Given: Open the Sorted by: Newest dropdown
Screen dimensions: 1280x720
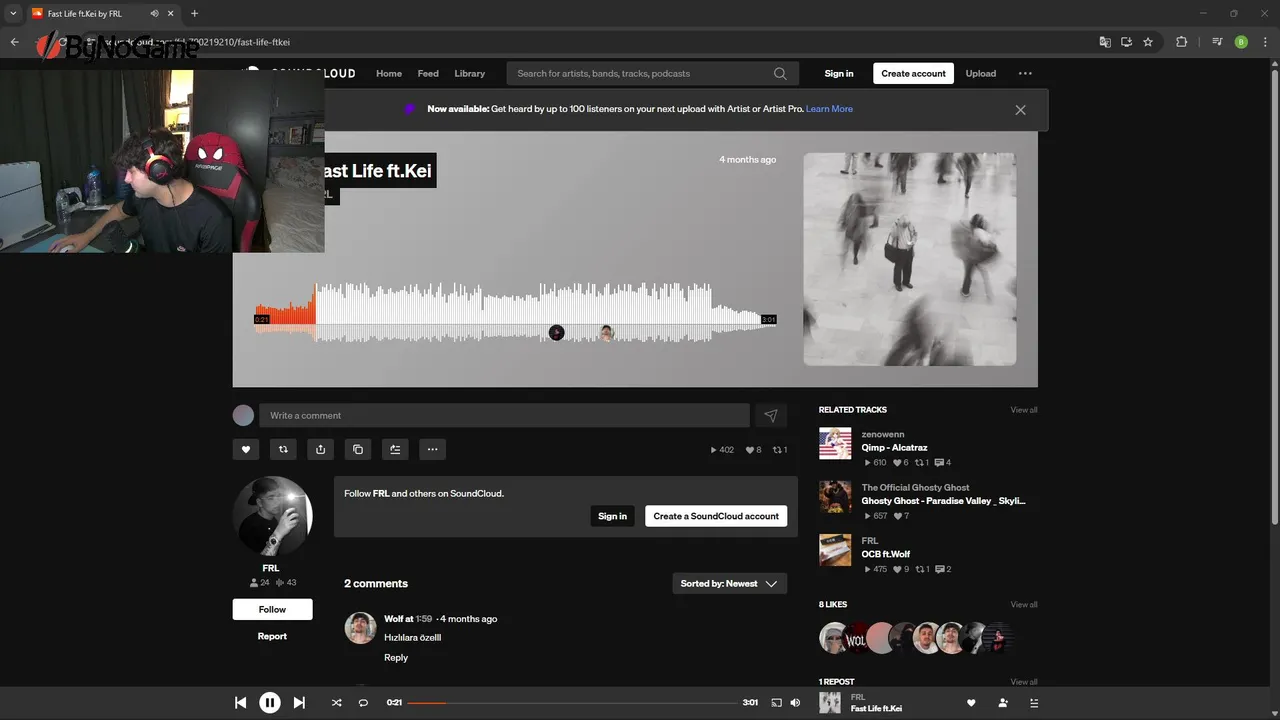Looking at the screenshot, I should point(729,583).
